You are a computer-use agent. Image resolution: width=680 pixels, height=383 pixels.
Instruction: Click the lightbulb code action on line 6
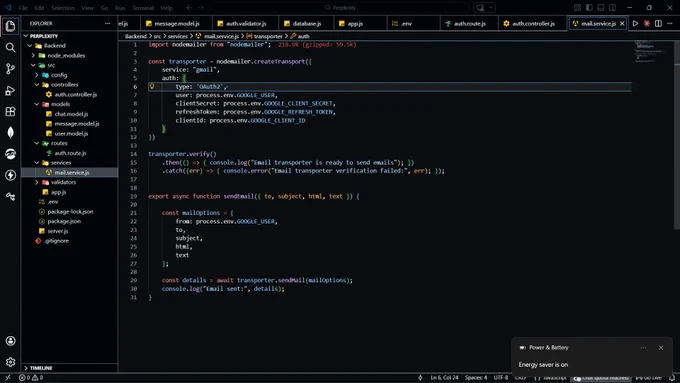tap(152, 86)
